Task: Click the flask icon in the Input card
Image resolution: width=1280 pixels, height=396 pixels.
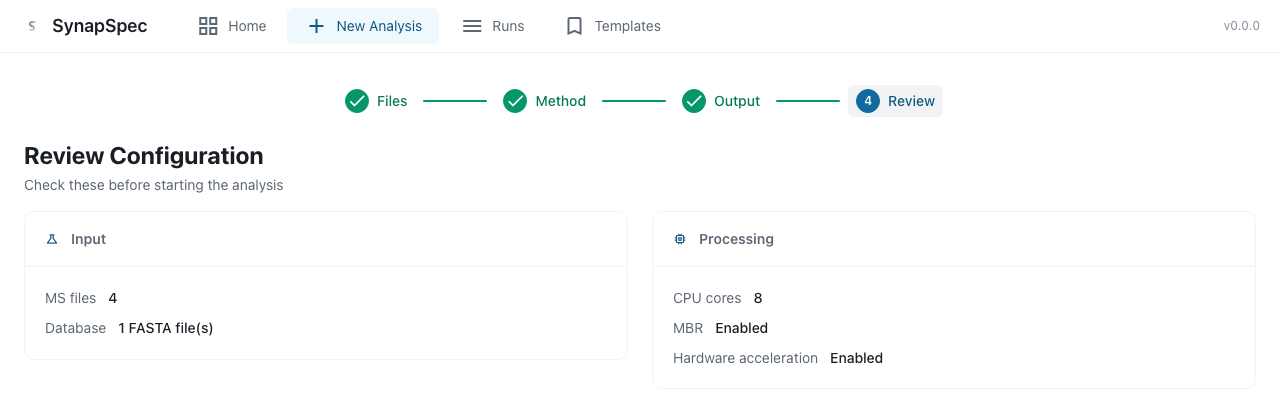Action: [52, 239]
